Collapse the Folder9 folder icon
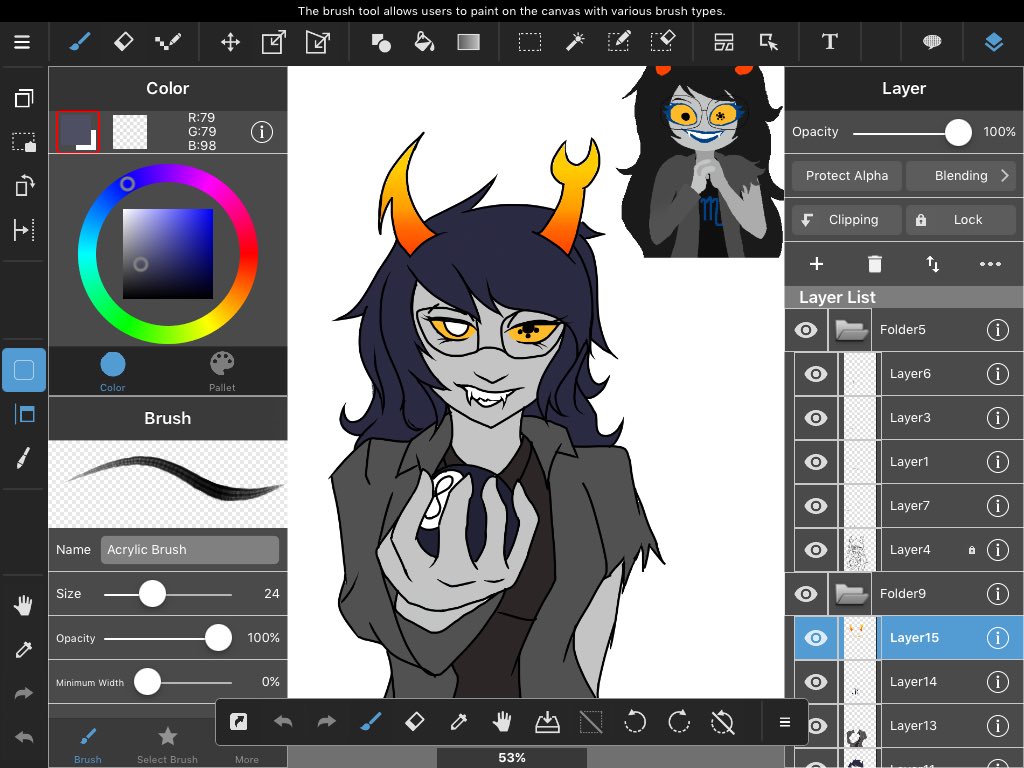1024x768 pixels. coord(850,594)
